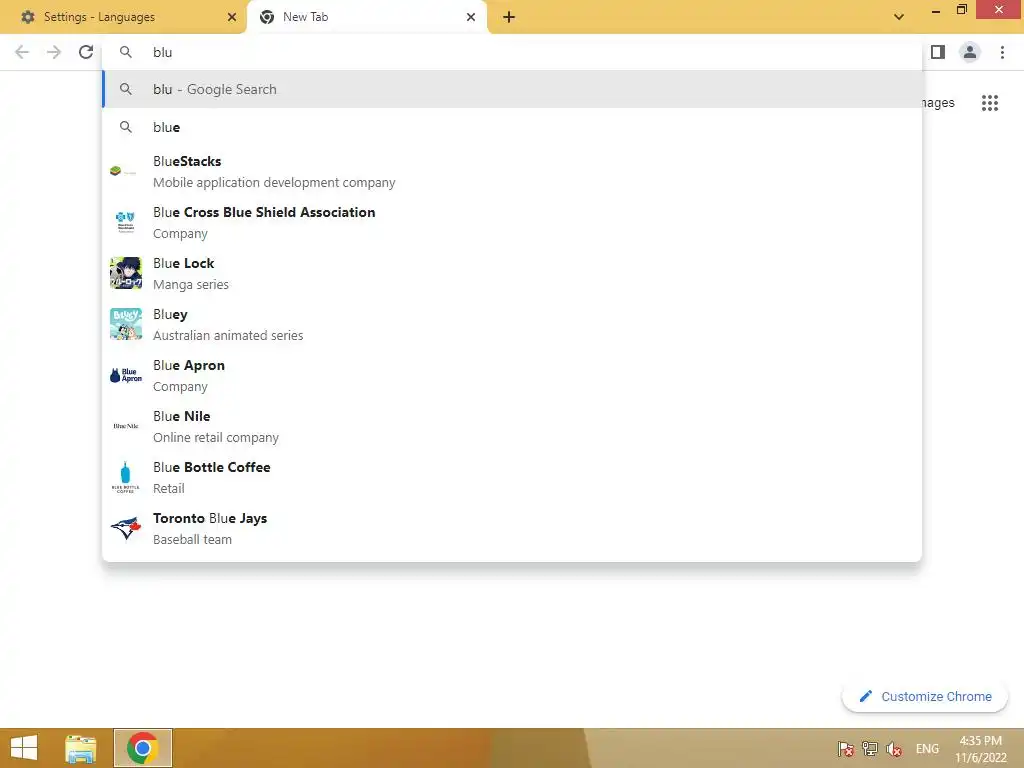Click the Blue Bottle Coffee logo
This screenshot has height=768, width=1024.
point(125,477)
